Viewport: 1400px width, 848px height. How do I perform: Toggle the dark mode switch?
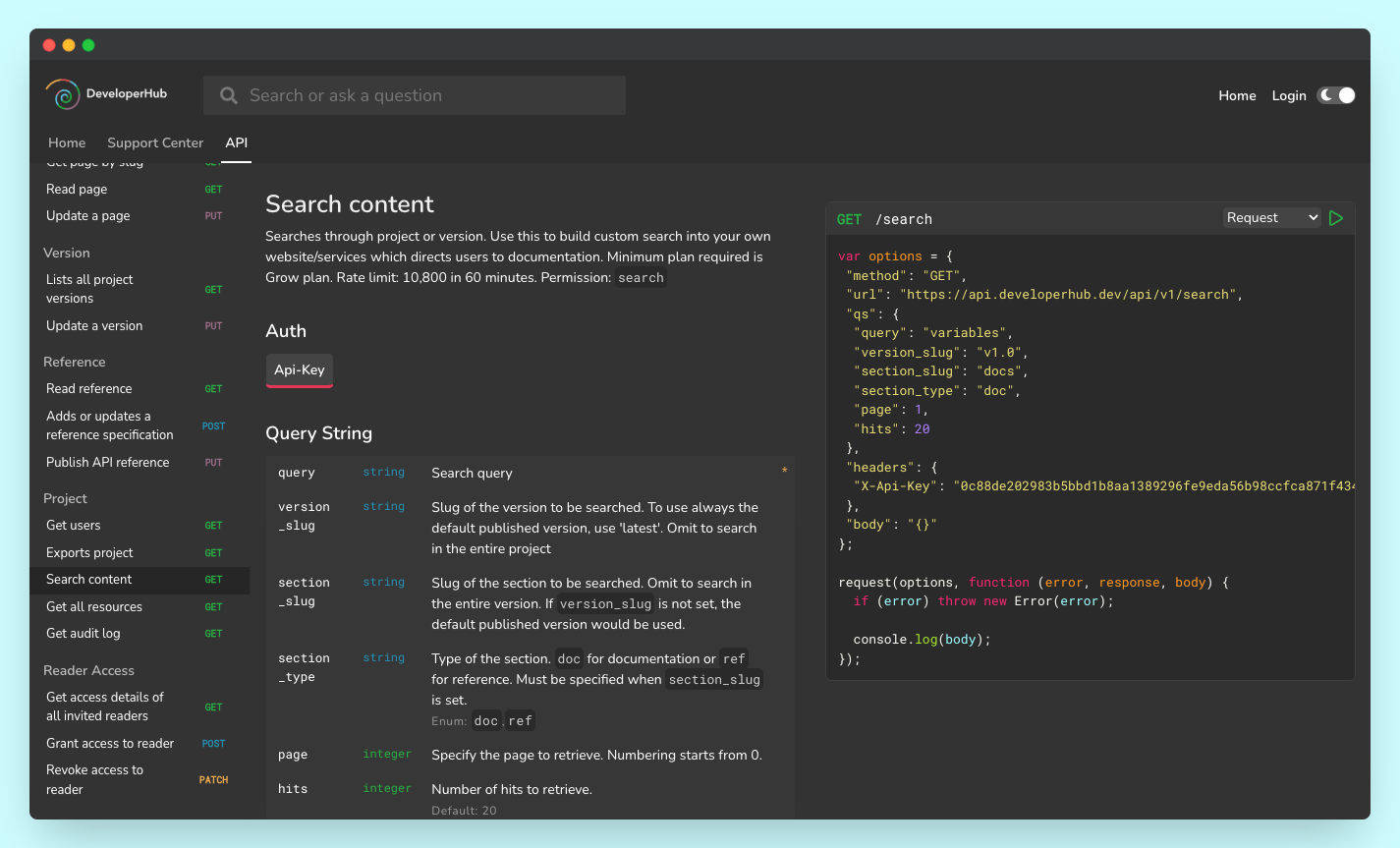pos(1336,95)
